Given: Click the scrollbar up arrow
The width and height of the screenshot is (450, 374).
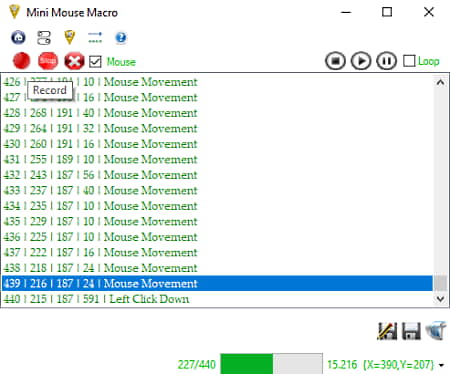Looking at the screenshot, I should [x=440, y=82].
